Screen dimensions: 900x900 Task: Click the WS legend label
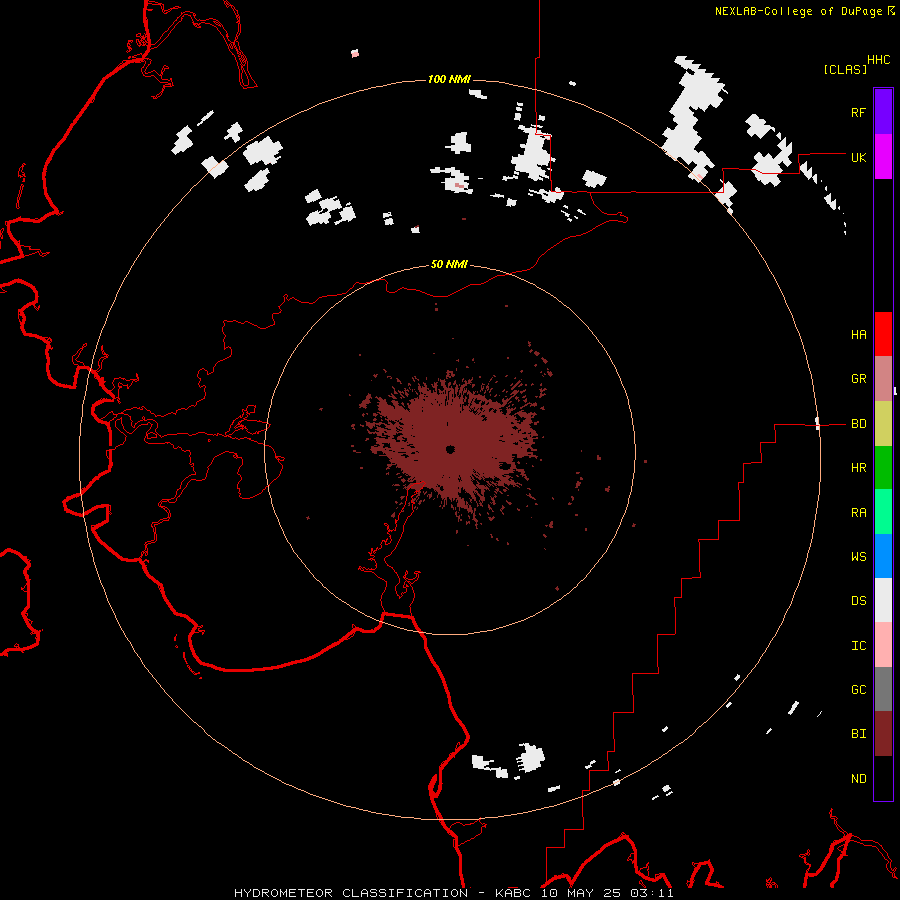coord(858,556)
